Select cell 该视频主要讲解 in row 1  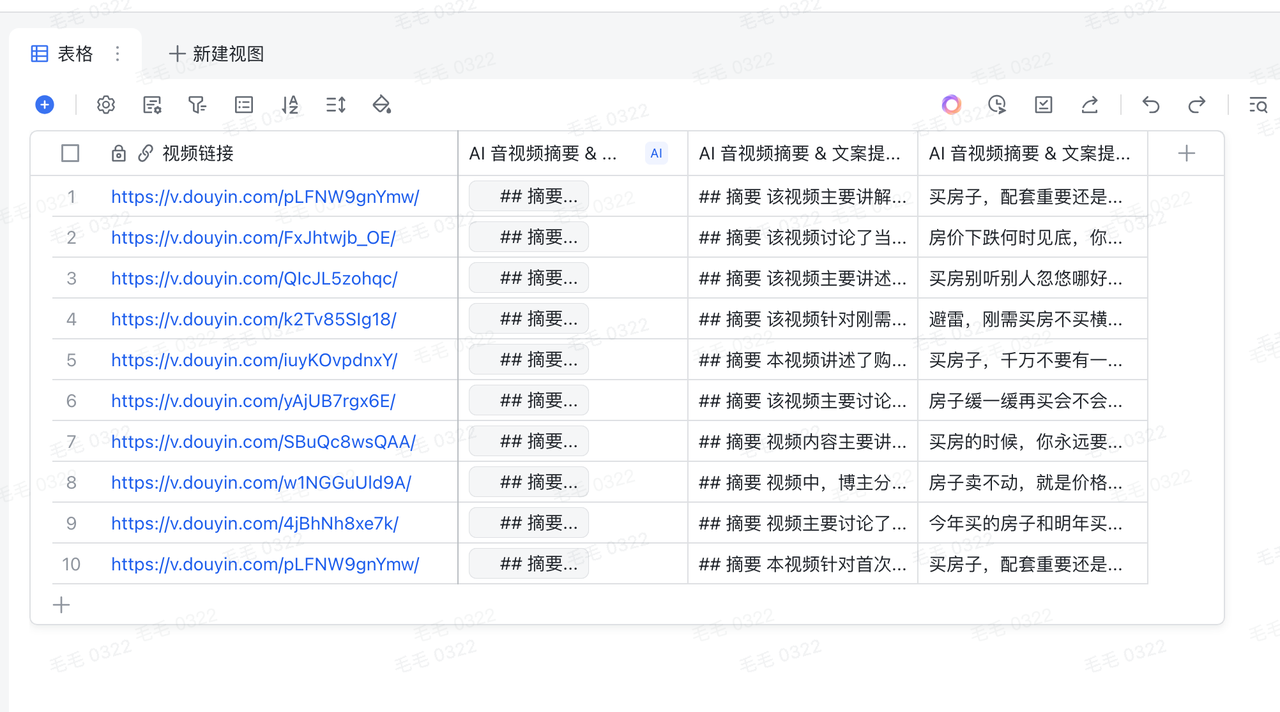(803, 197)
